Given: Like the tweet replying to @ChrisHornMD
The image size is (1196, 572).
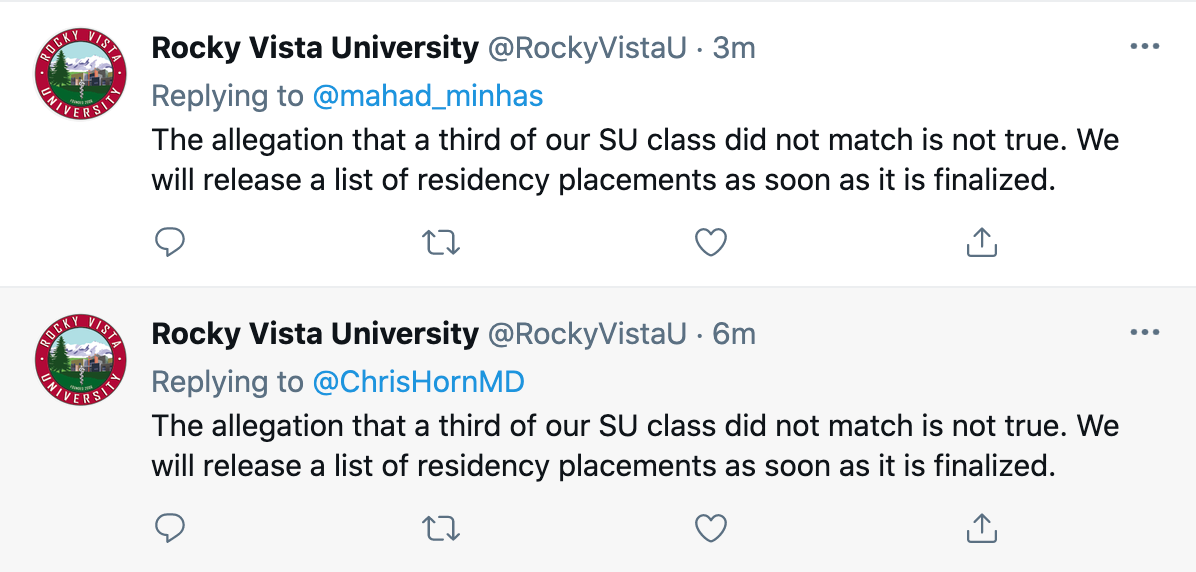Looking at the screenshot, I should [710, 527].
